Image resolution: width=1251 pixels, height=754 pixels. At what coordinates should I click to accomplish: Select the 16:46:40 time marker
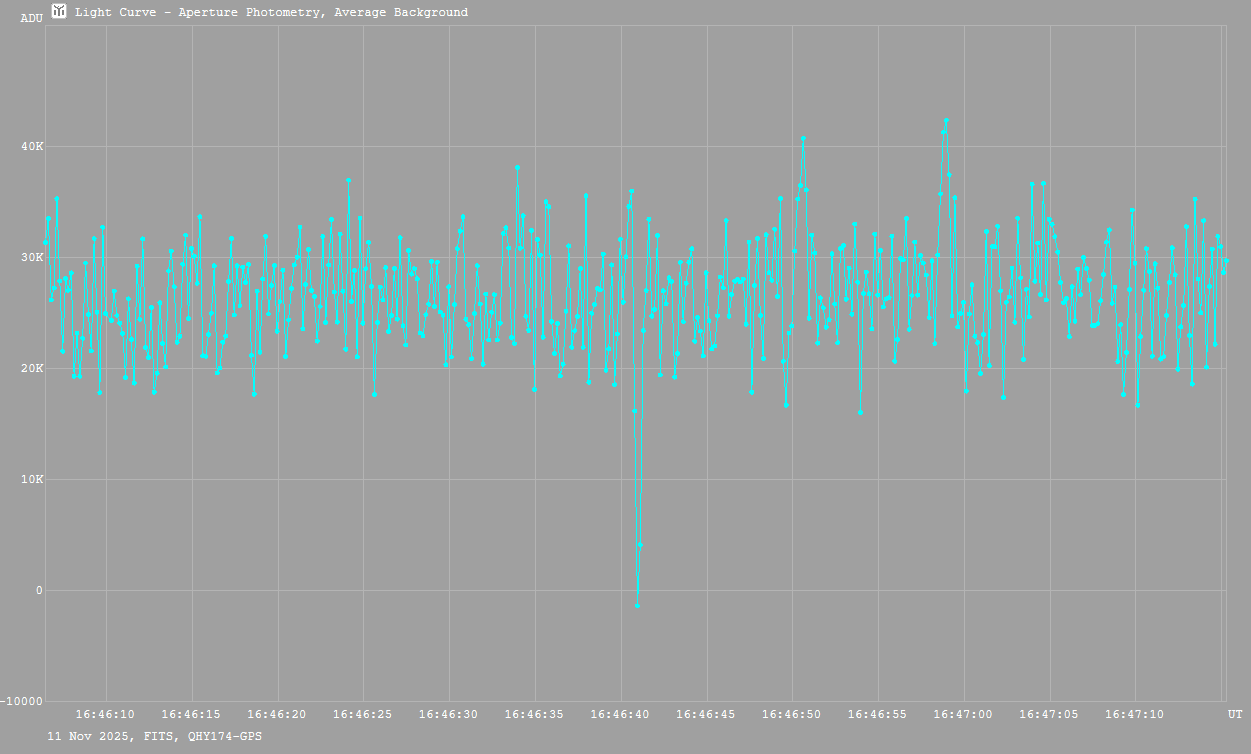(620, 715)
